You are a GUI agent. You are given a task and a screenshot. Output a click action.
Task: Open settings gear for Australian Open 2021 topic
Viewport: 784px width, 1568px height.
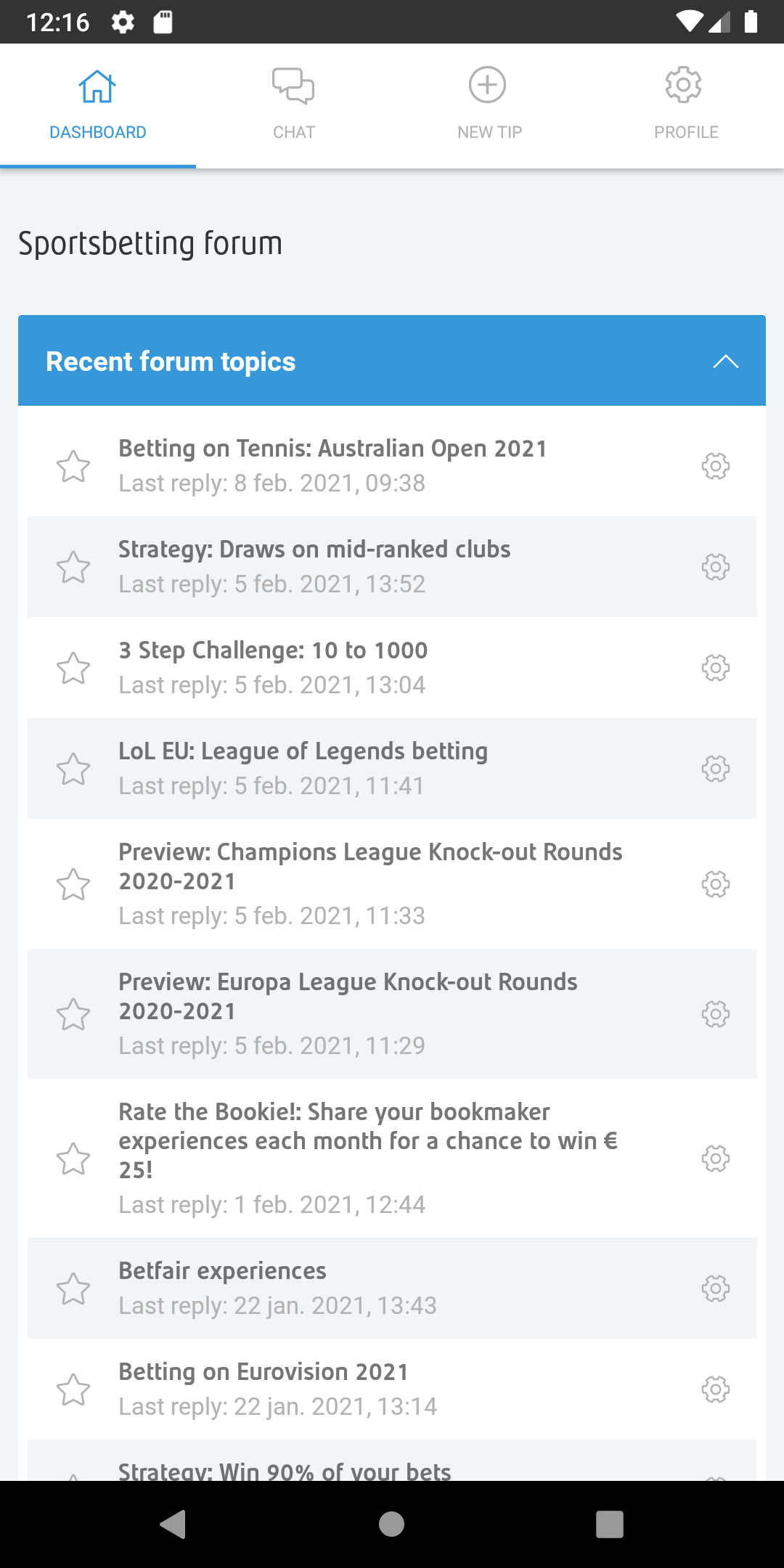click(x=715, y=465)
